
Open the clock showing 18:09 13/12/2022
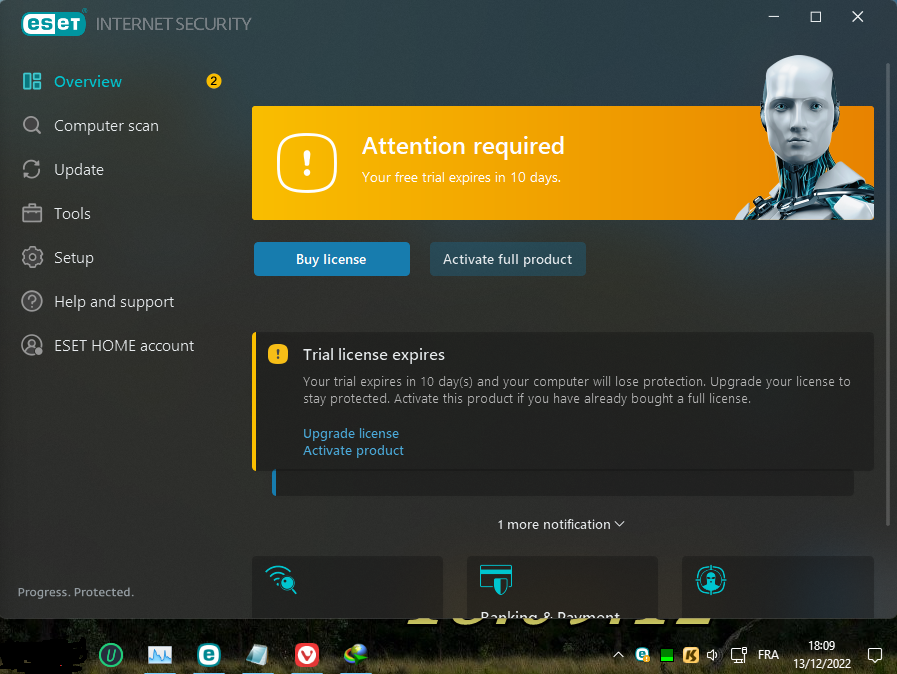tap(821, 655)
